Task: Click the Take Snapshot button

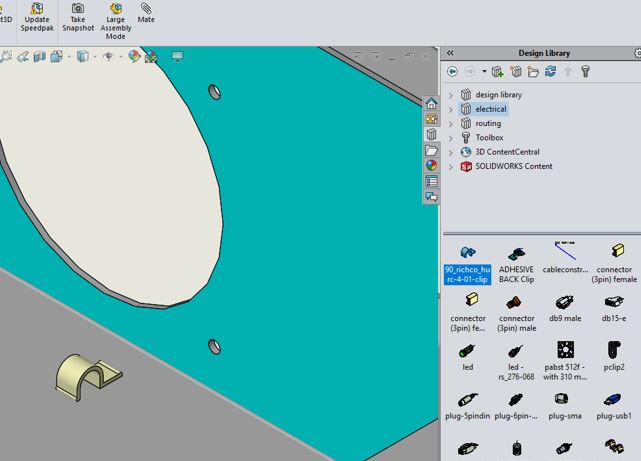Action: click(x=78, y=17)
